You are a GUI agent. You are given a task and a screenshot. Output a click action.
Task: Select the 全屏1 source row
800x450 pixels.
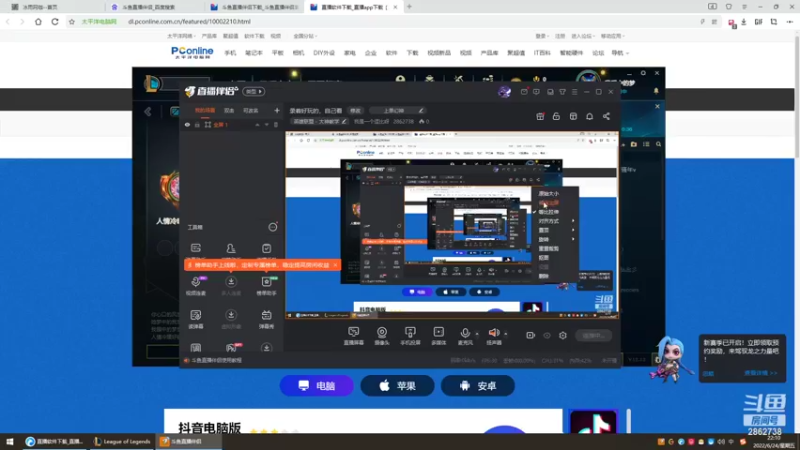point(231,124)
